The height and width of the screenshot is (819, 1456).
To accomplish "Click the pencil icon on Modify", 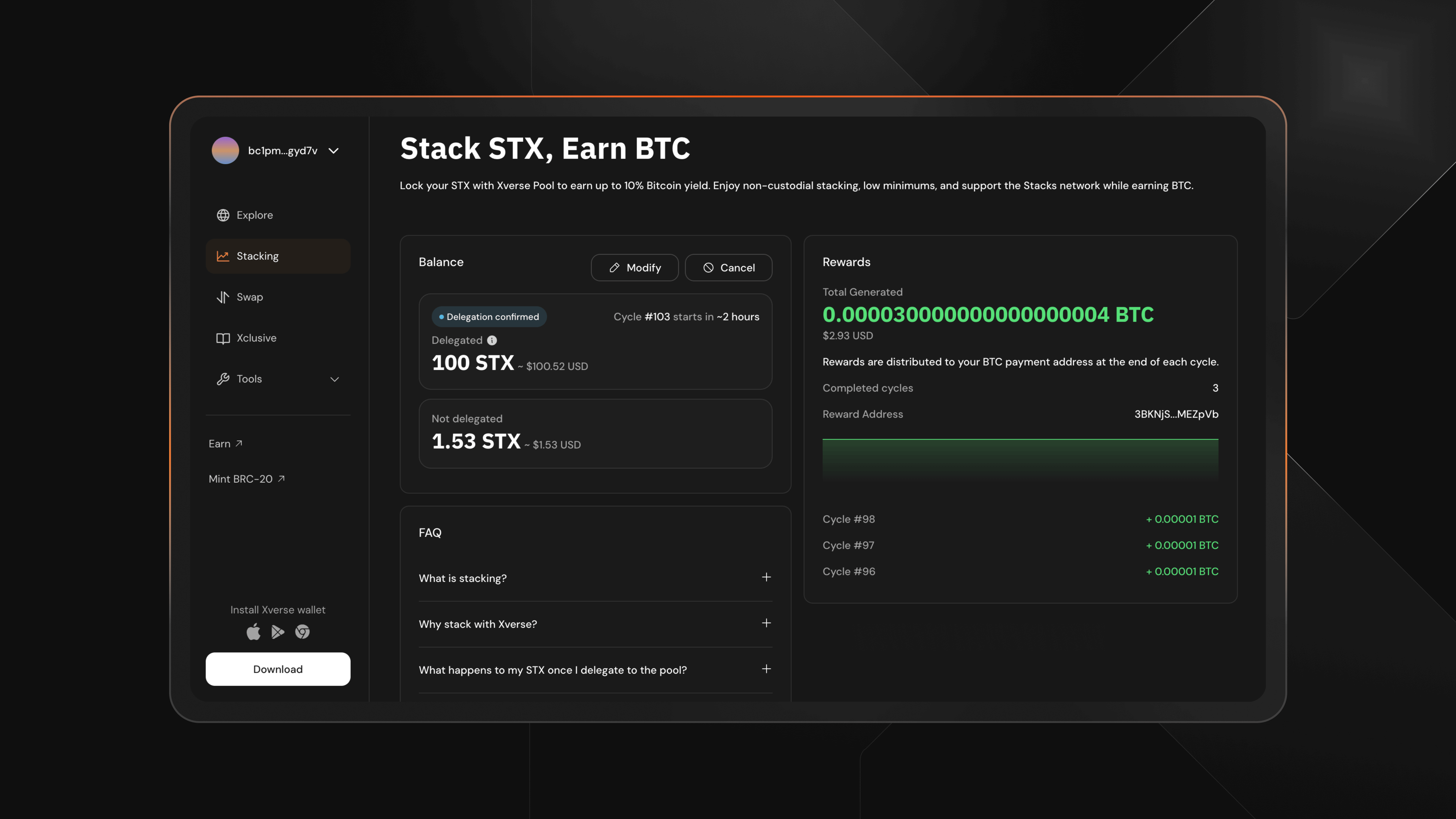I will click(614, 268).
